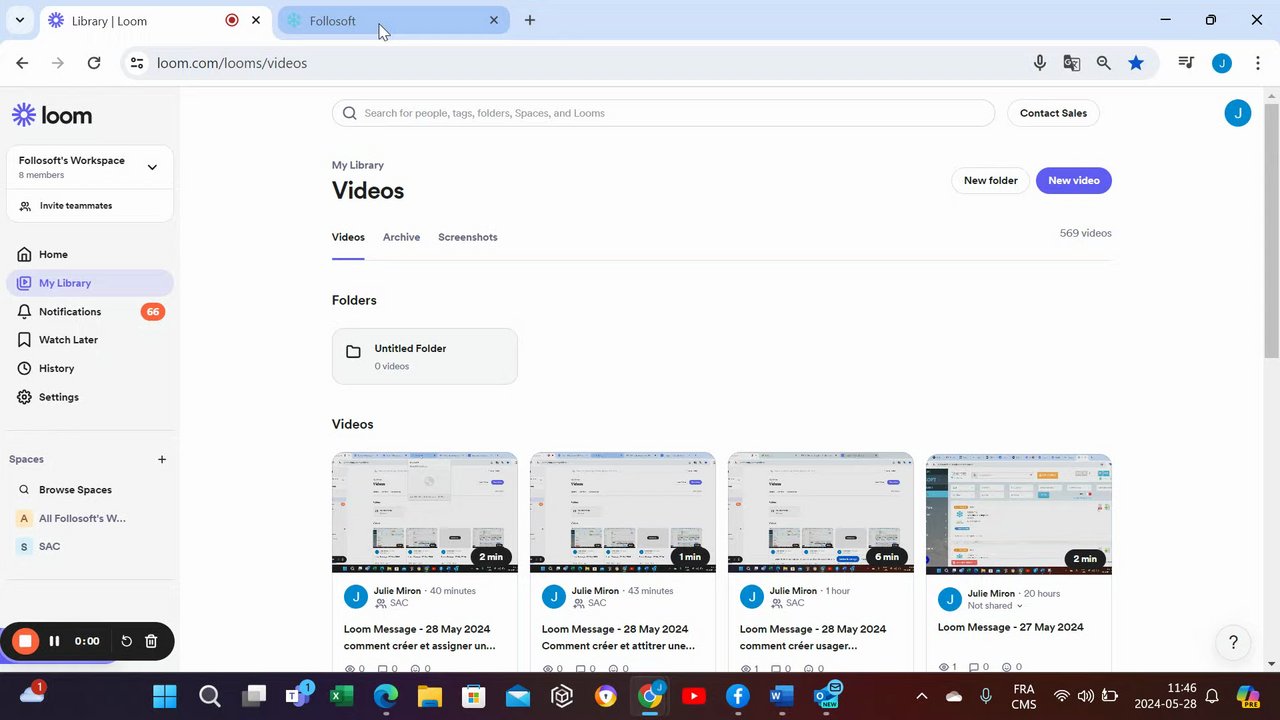Click the New video button
The height and width of the screenshot is (720, 1280).
click(x=1074, y=181)
